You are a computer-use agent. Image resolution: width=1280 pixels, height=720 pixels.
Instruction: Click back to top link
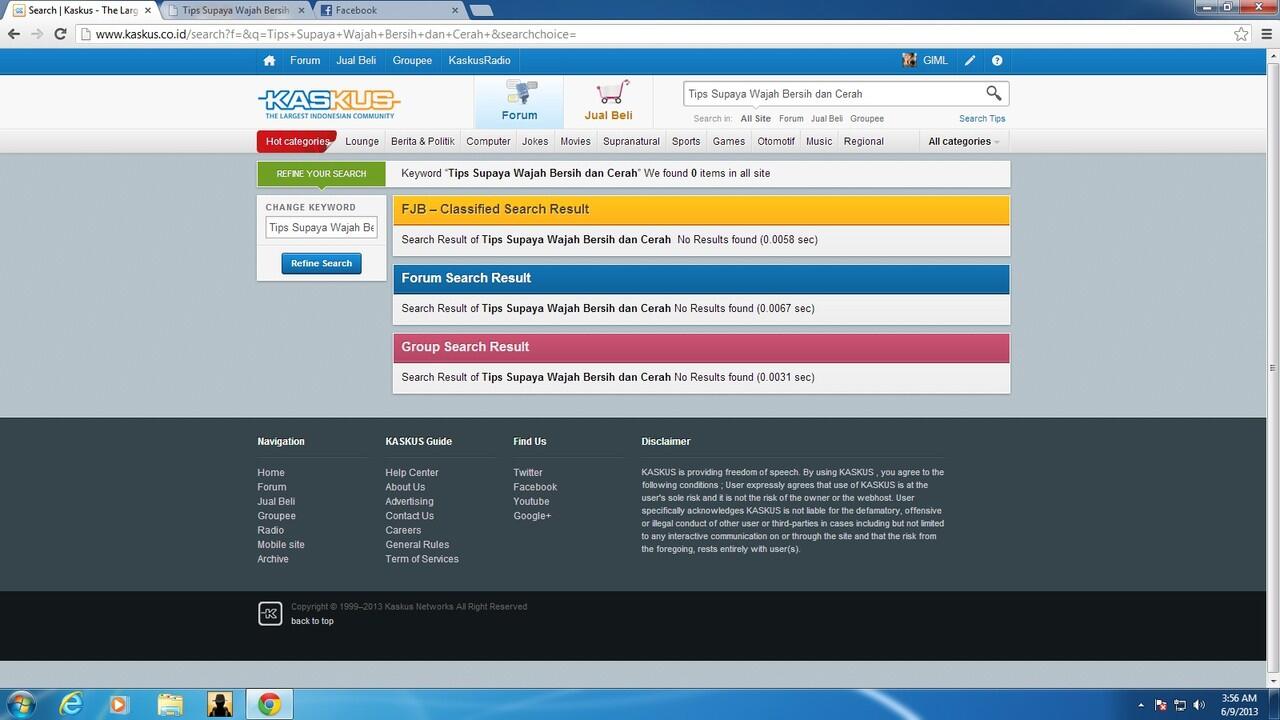click(x=312, y=621)
